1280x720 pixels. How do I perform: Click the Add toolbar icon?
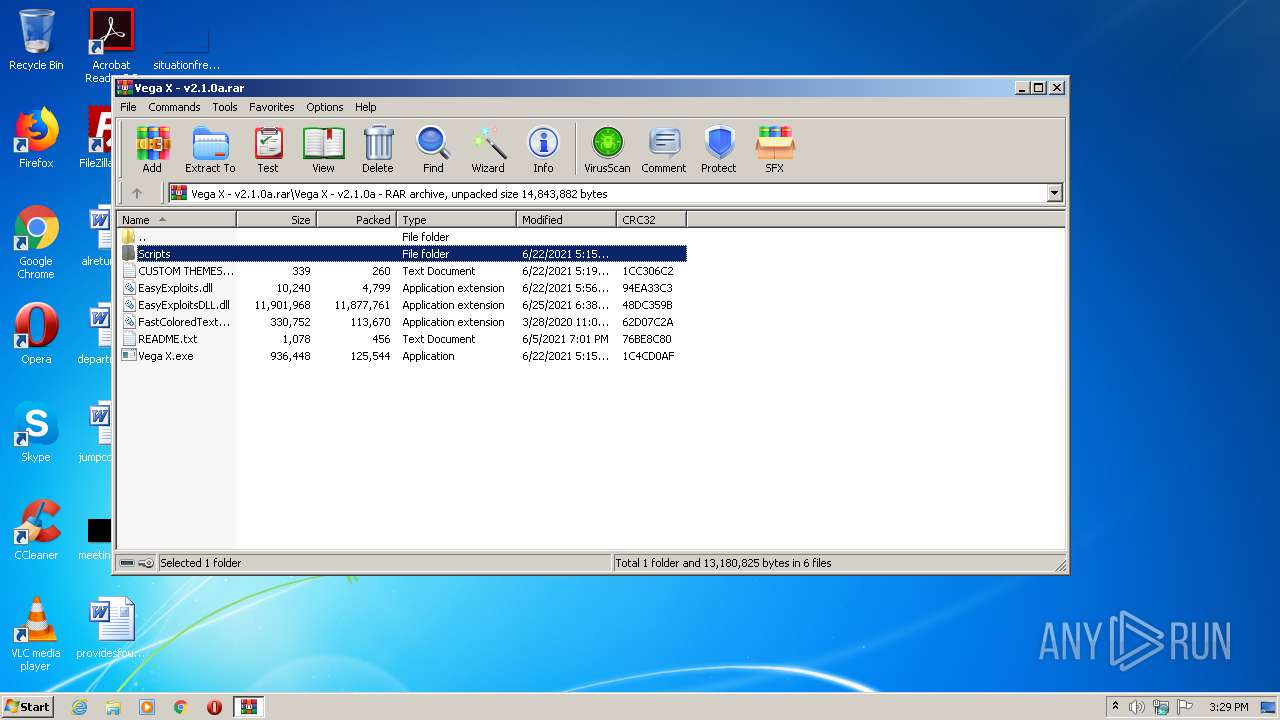pyautogui.click(x=152, y=150)
